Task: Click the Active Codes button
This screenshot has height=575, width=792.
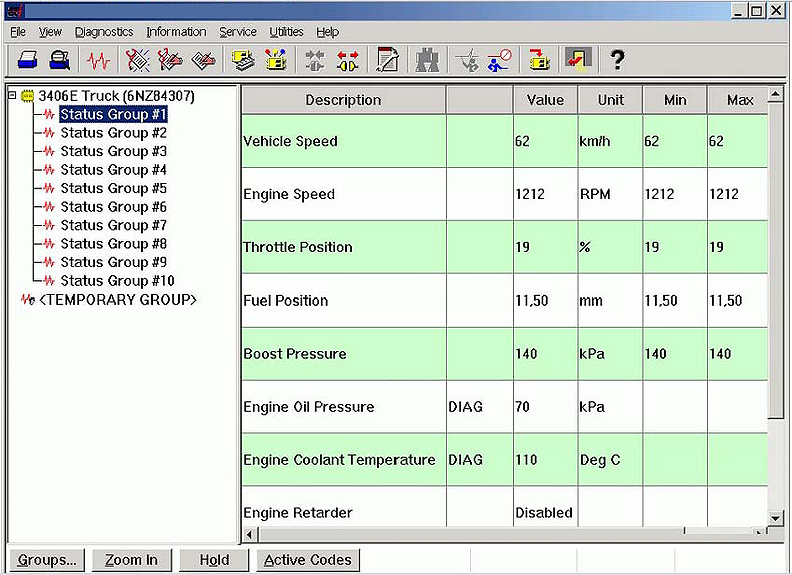Action: point(308,560)
